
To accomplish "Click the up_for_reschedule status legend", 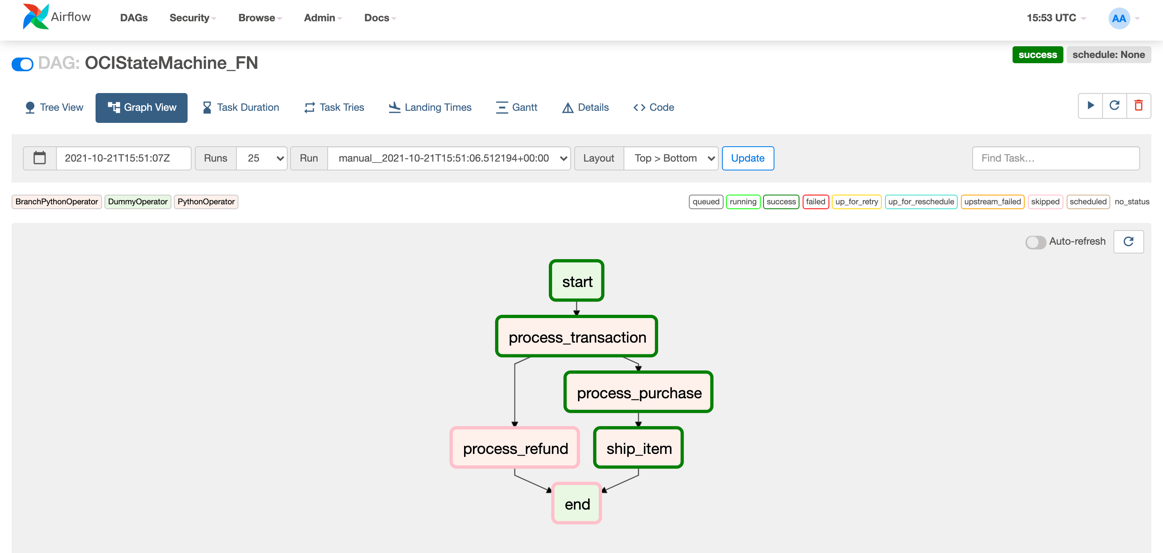I will [921, 202].
